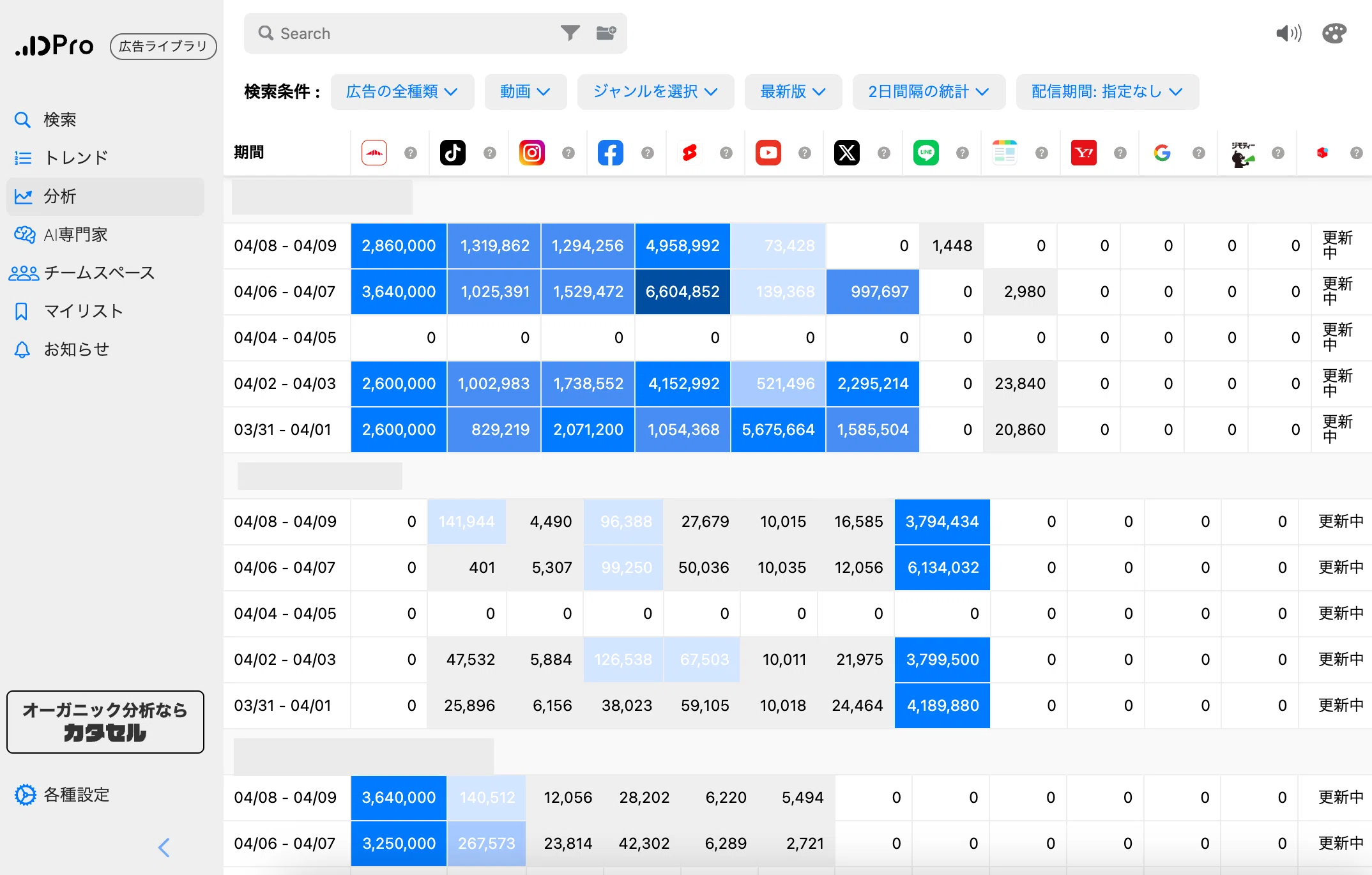Click the magnifier icon in search bar
The height and width of the screenshot is (875, 1372).
coord(266,33)
